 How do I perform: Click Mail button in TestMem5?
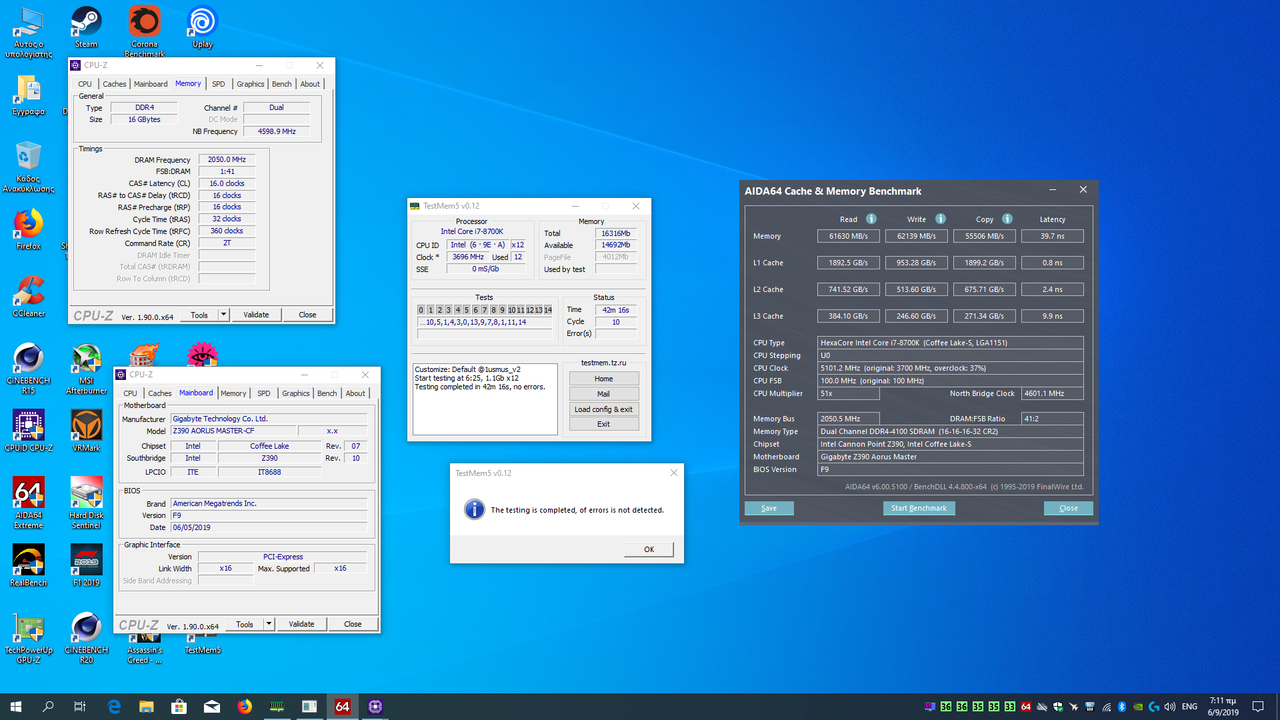pos(603,394)
